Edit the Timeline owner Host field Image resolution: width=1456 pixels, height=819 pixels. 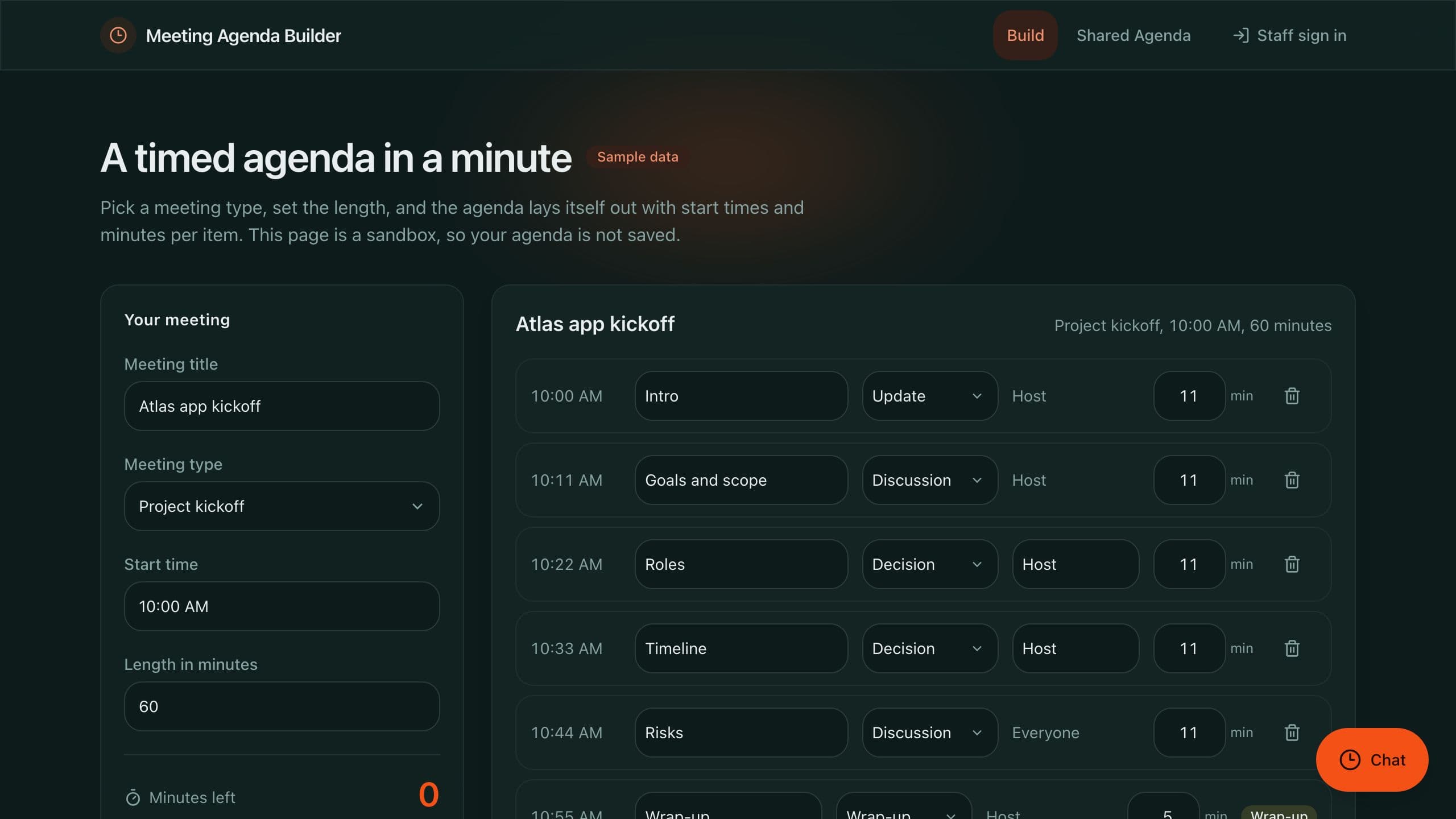coord(1076,648)
